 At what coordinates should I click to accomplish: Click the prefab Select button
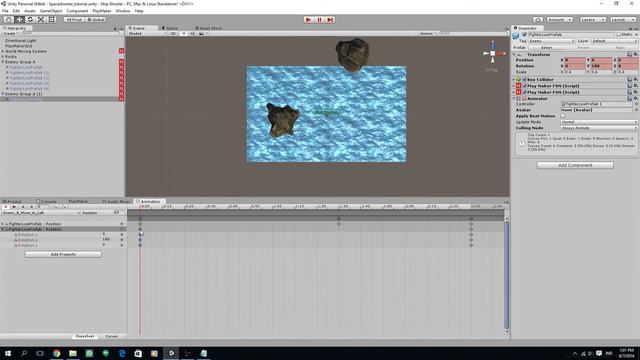pos(546,48)
